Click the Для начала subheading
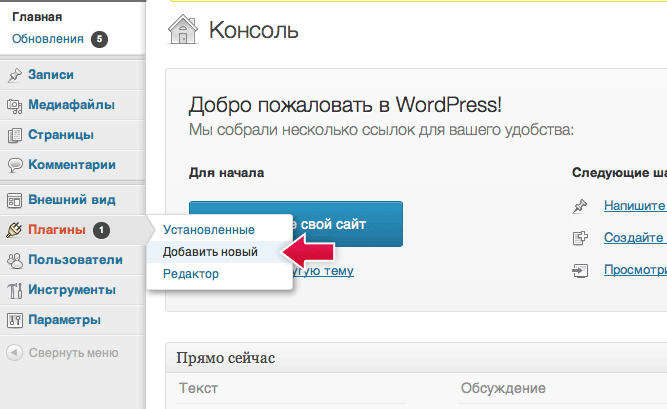This screenshot has width=667, height=409. [226, 173]
